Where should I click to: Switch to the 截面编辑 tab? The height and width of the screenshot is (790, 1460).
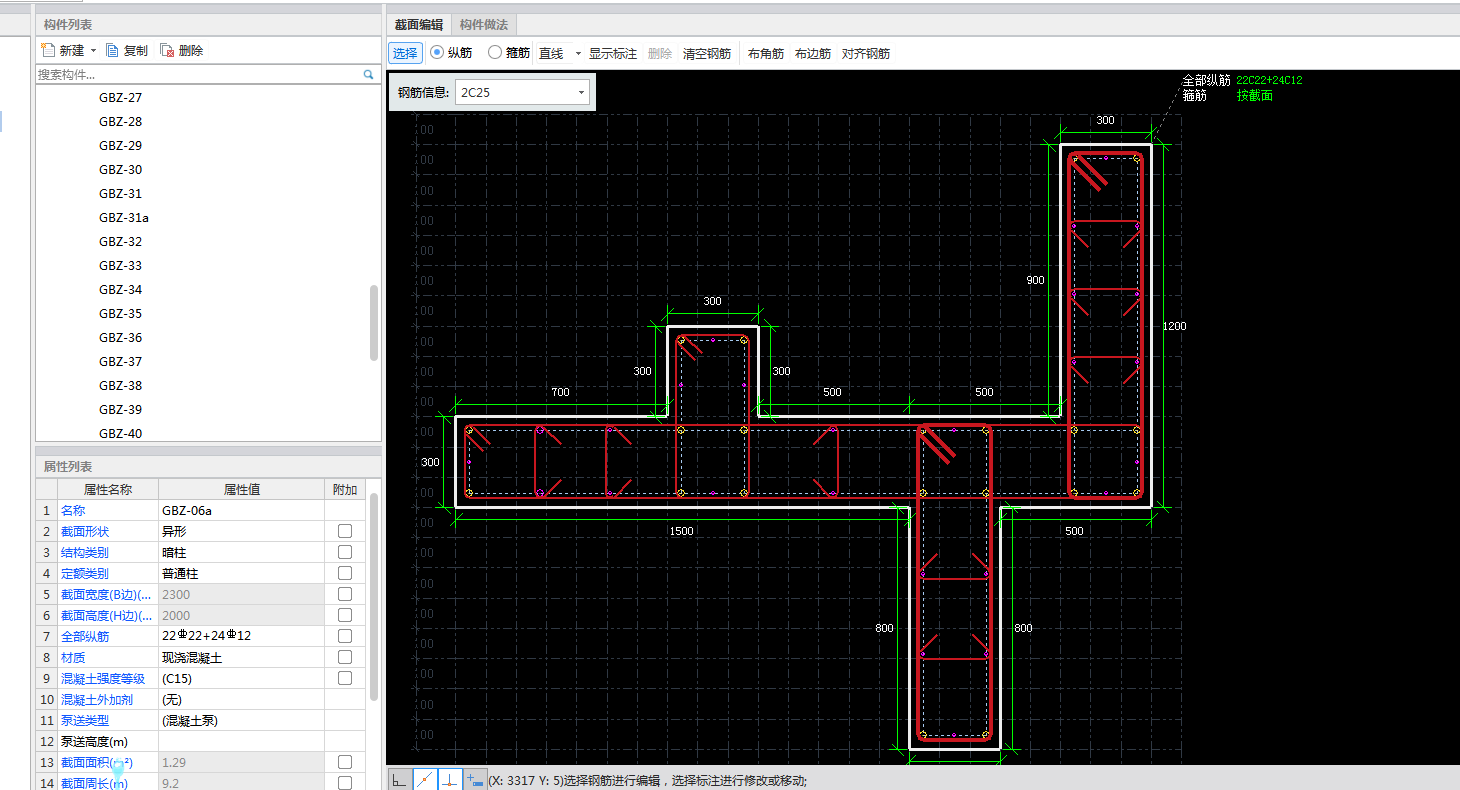tap(419, 25)
